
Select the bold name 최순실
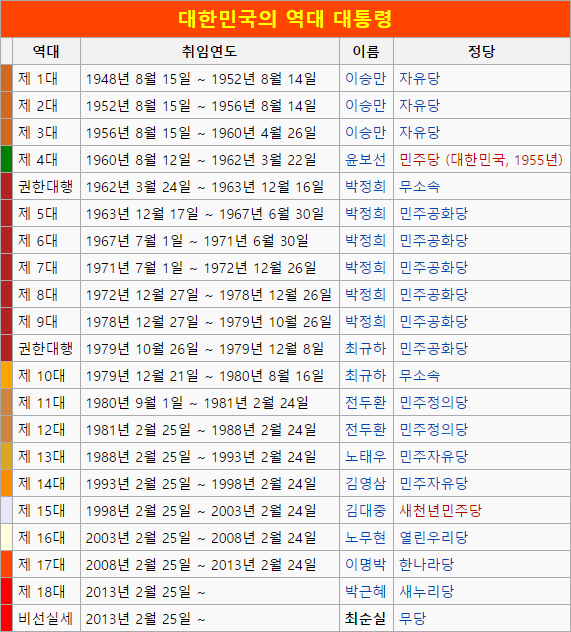pyautogui.click(x=365, y=618)
